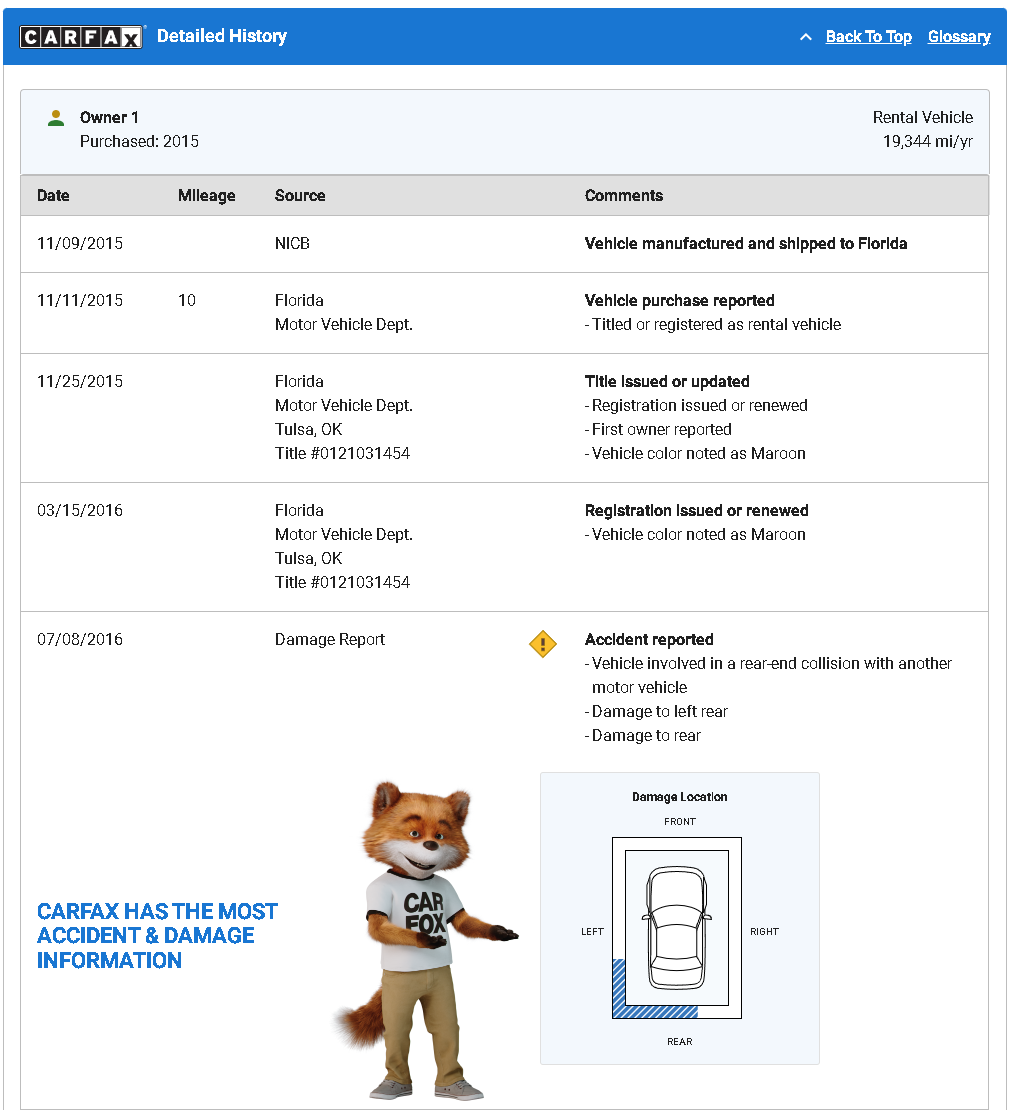
Task: Click the Car Fox mascot image
Action: pyautogui.click(x=425, y=940)
